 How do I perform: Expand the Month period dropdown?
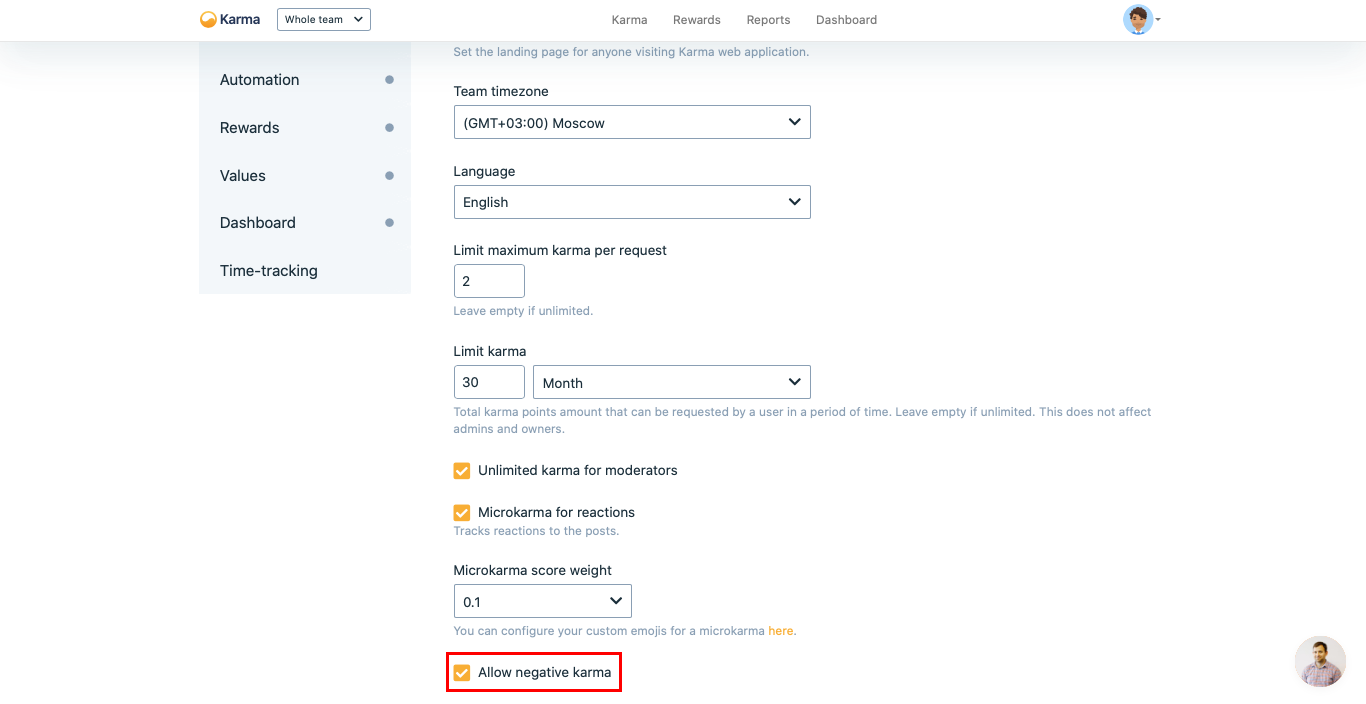click(672, 382)
